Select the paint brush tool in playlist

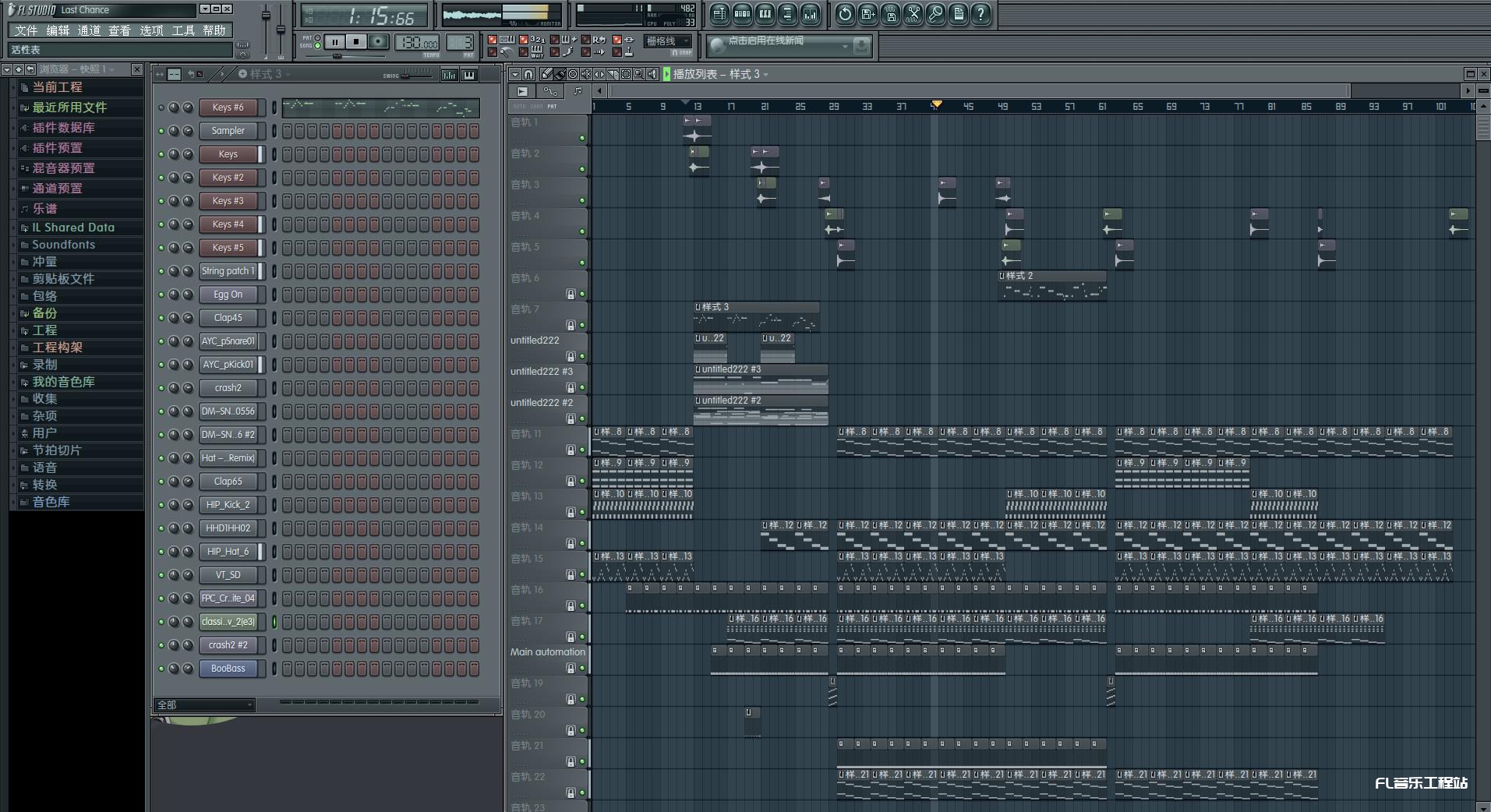[x=560, y=74]
